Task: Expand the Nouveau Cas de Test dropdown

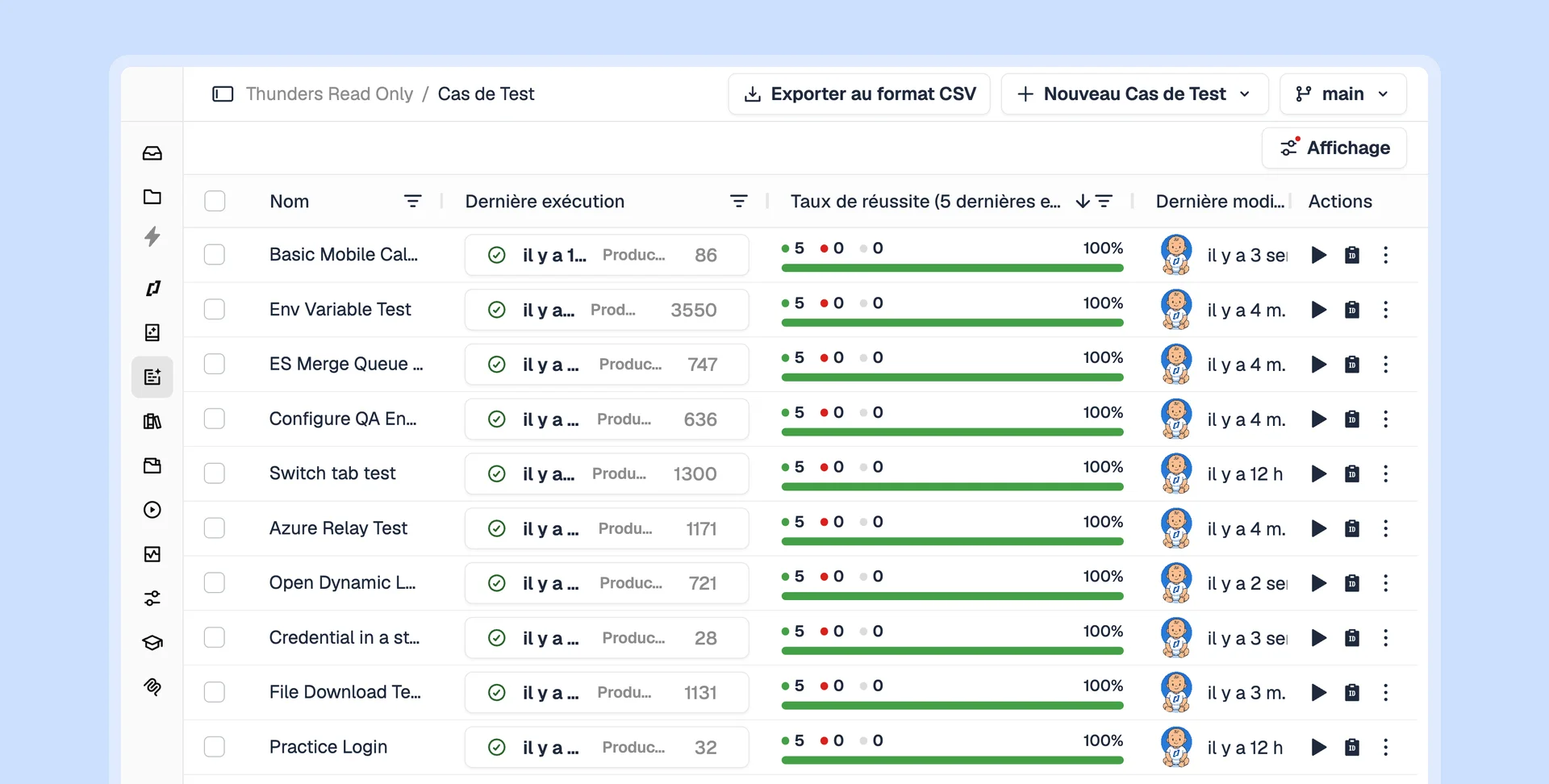Action: pyautogui.click(x=1245, y=94)
